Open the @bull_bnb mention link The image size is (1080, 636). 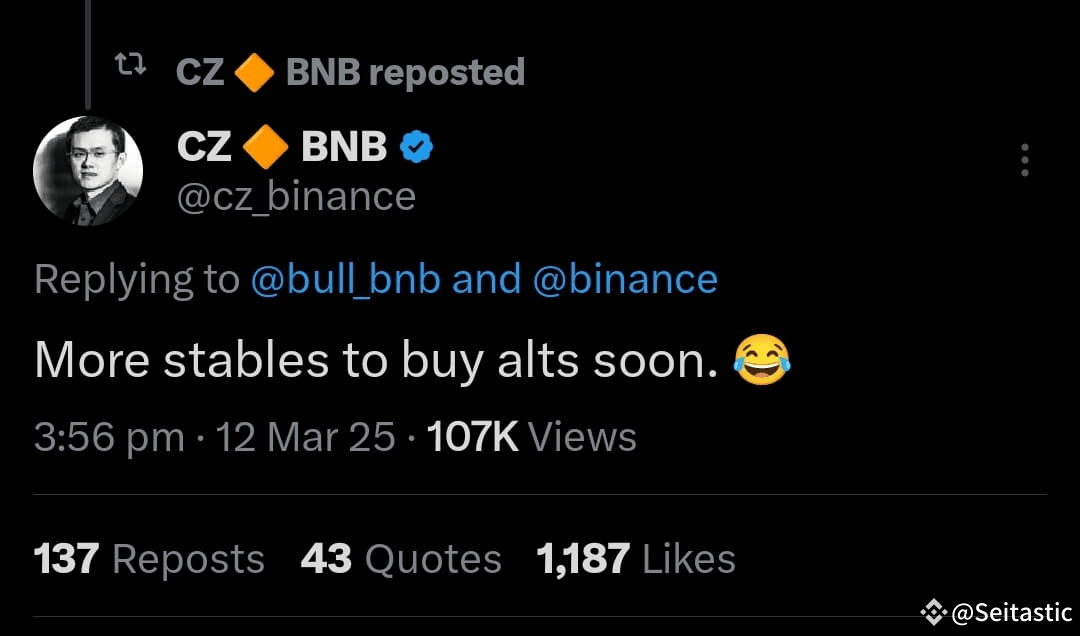pos(346,280)
